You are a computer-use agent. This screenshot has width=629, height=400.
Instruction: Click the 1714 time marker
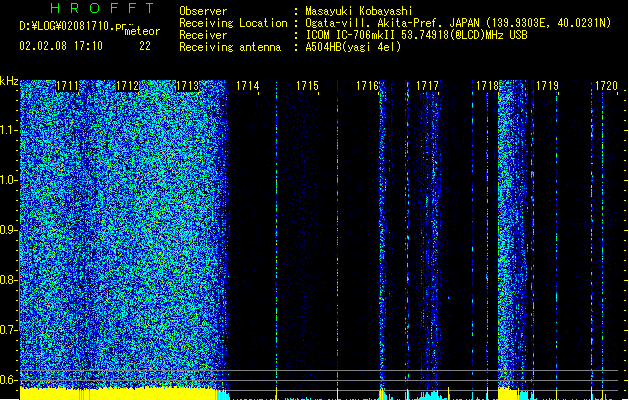click(x=248, y=86)
